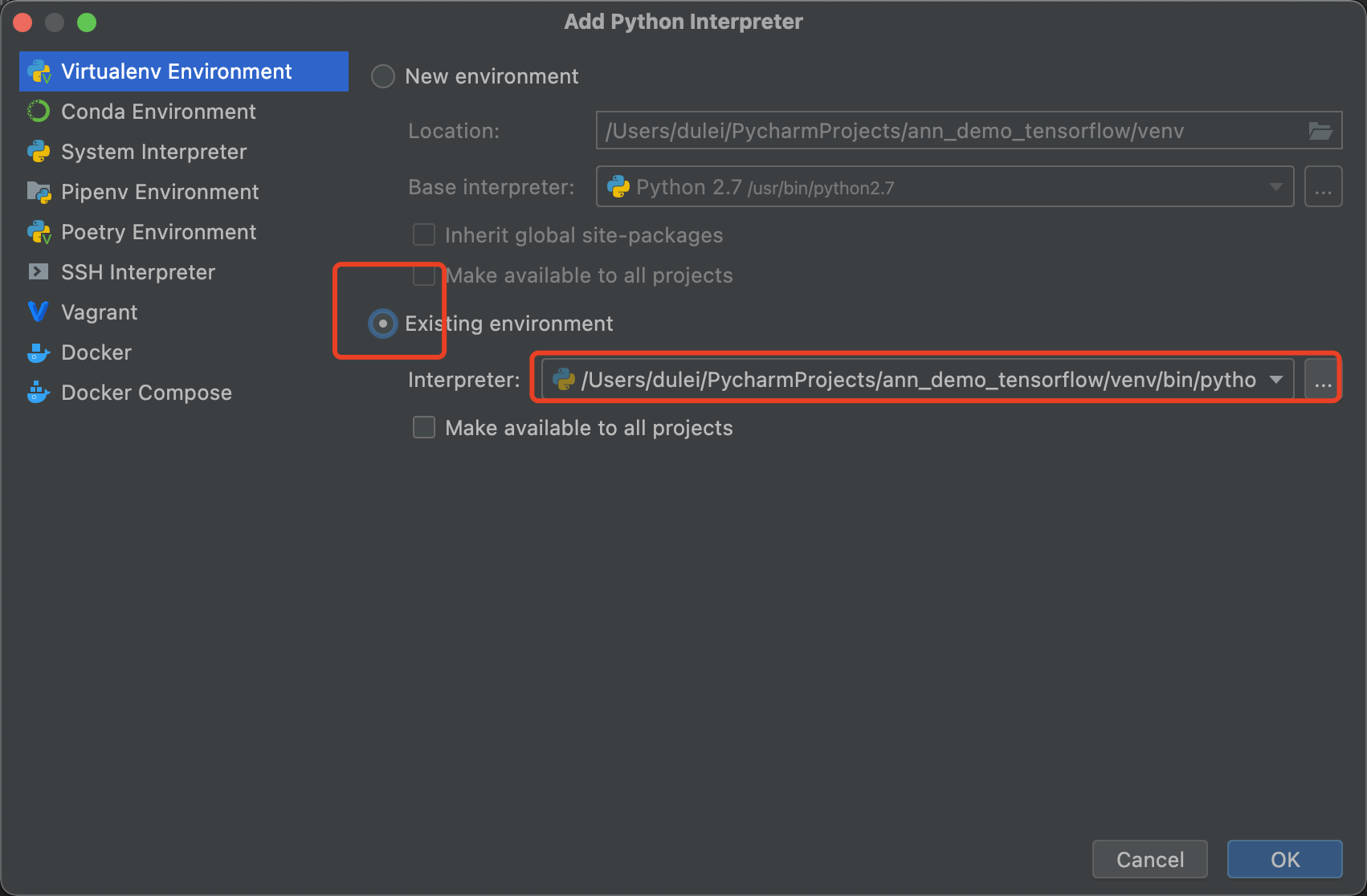Click the Docker Compose icon
Screen dimensions: 1367x896
(39, 393)
